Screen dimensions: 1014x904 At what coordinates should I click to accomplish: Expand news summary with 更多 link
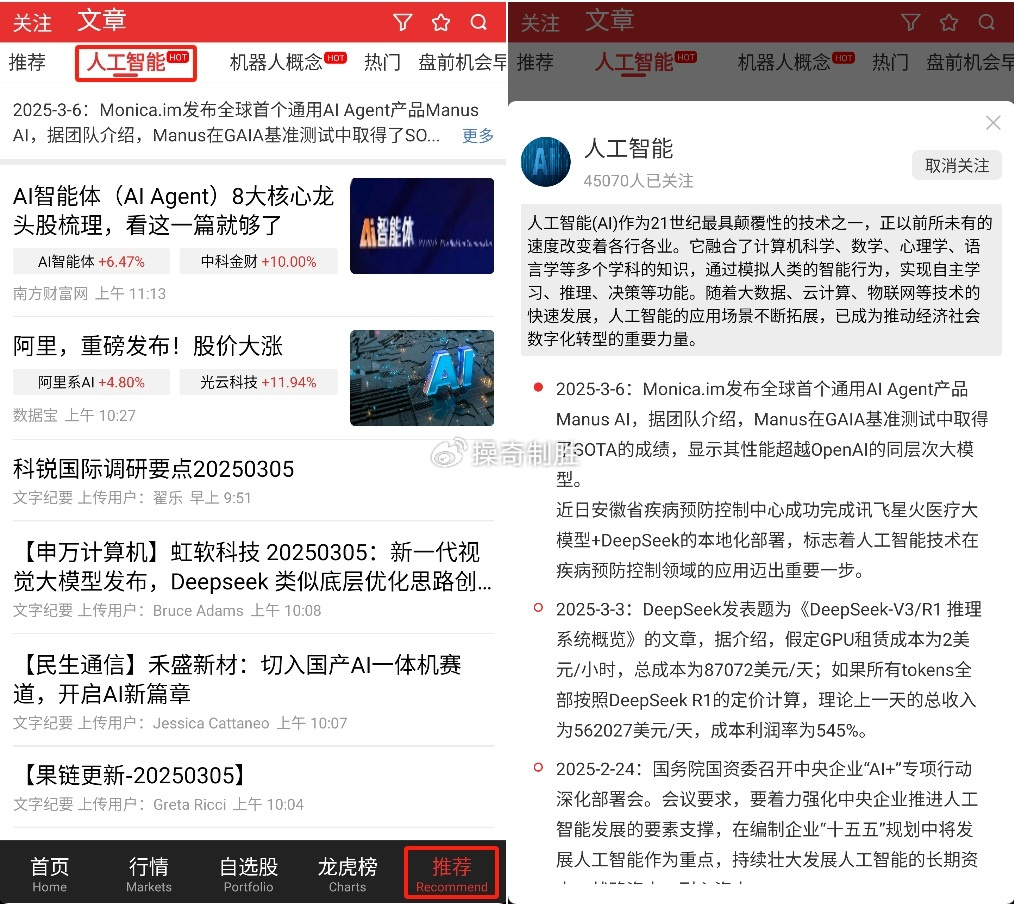click(x=478, y=135)
